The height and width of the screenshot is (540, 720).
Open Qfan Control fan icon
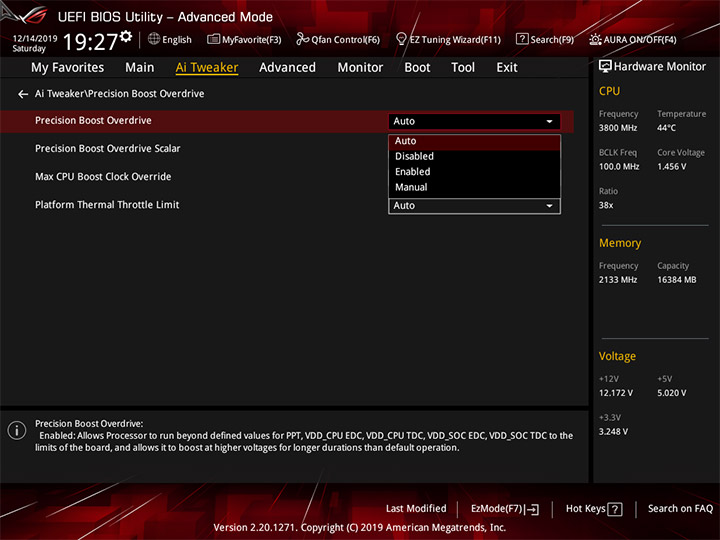[x=302, y=39]
